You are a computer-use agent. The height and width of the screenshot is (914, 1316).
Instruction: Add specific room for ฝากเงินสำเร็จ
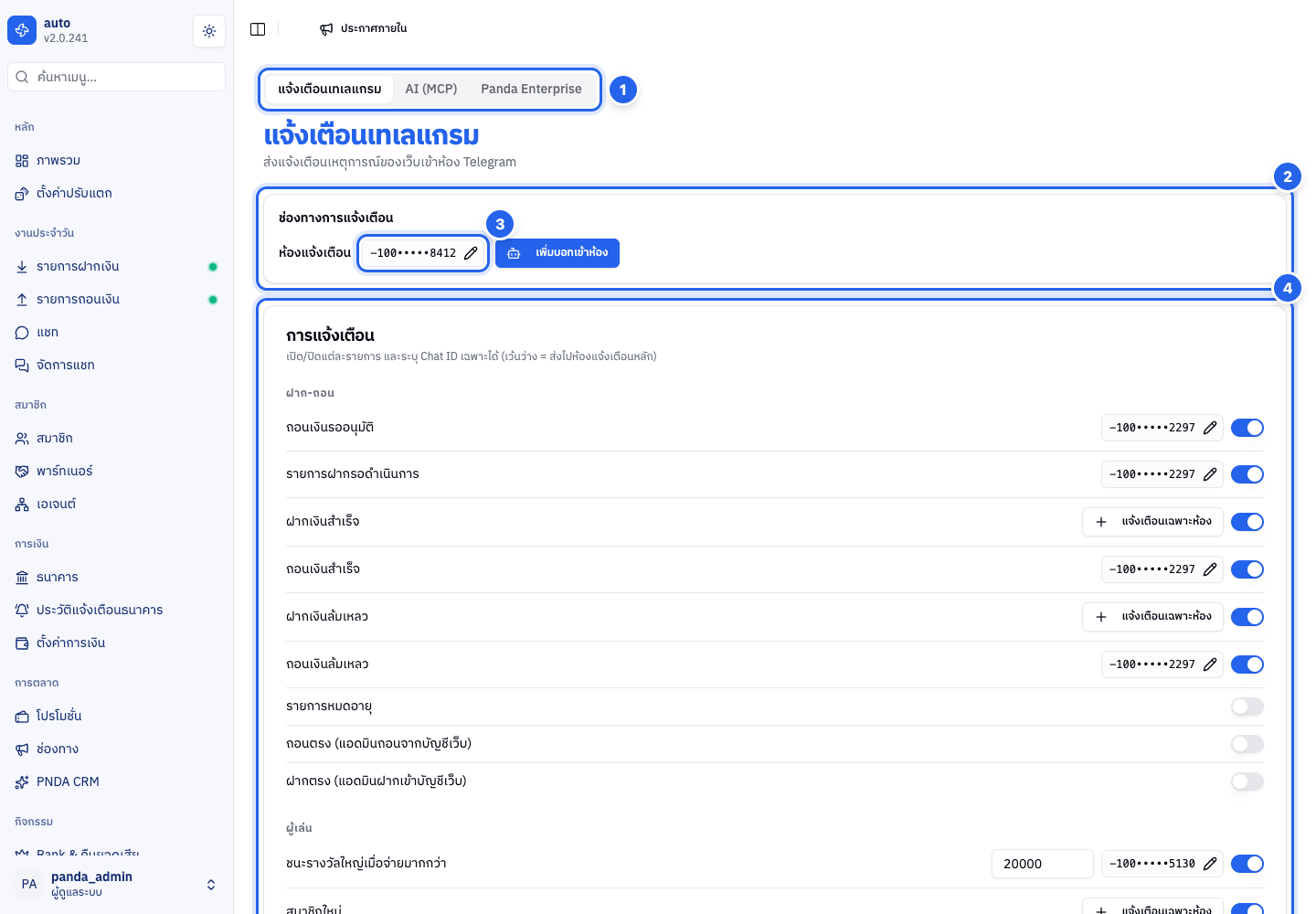(1152, 522)
